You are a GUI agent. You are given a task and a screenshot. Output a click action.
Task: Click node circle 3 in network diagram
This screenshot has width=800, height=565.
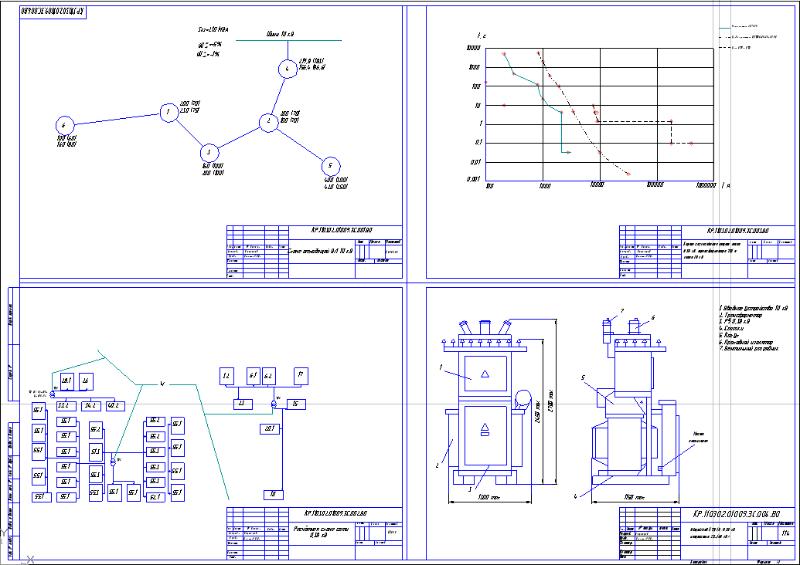(x=209, y=153)
